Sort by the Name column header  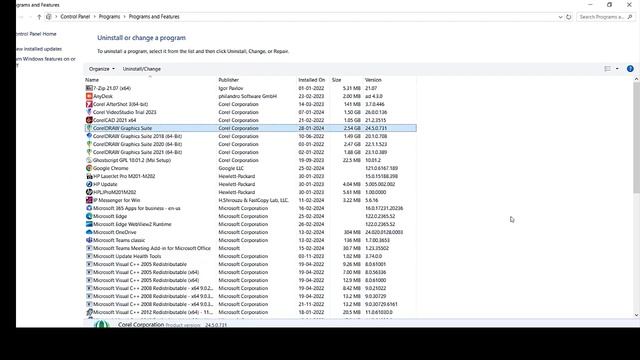92,80
